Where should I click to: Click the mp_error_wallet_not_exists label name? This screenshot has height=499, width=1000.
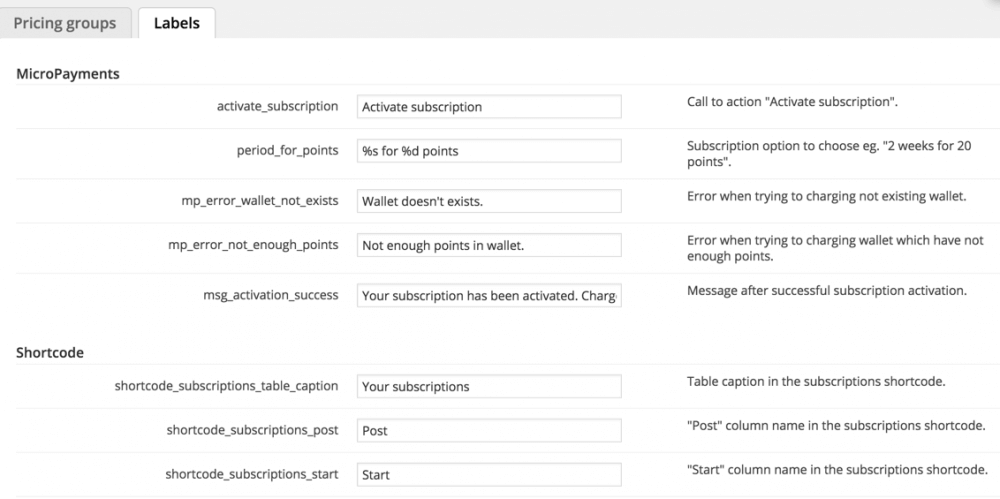[x=253, y=200]
